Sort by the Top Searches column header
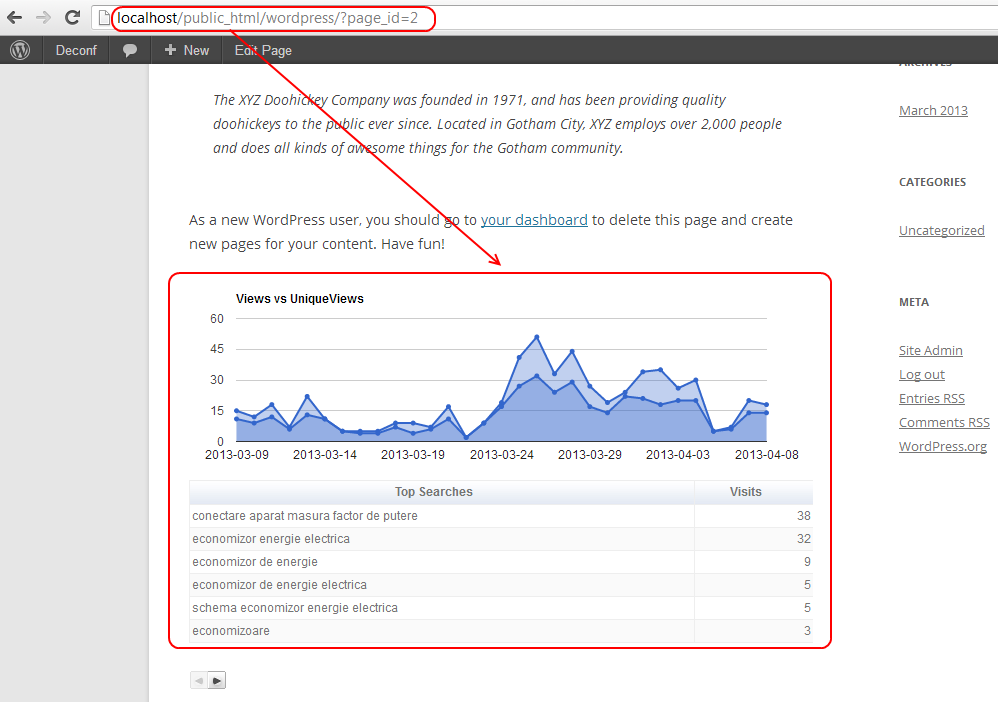This screenshot has height=702, width=998. [x=442, y=492]
